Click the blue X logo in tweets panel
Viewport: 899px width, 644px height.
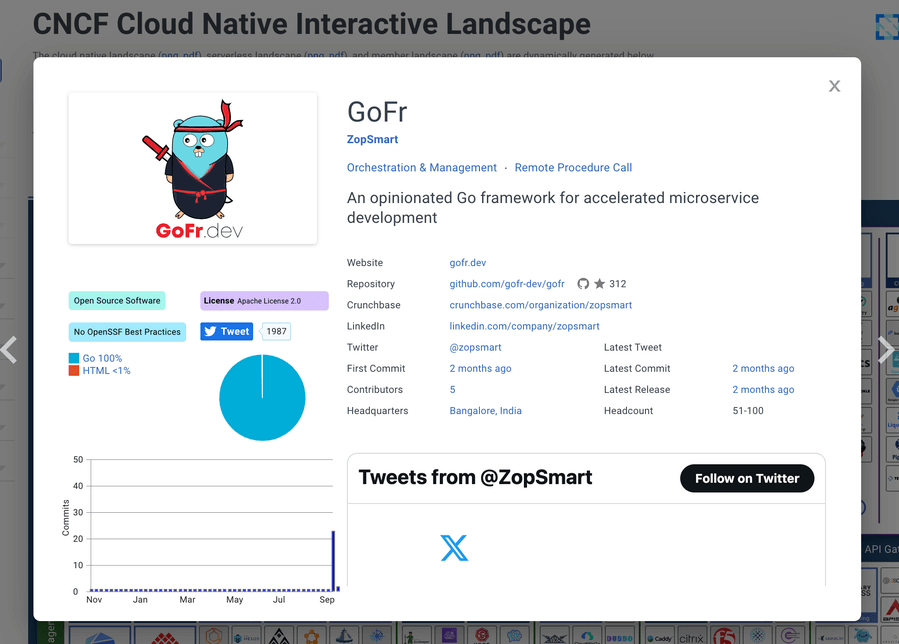[x=454, y=548]
